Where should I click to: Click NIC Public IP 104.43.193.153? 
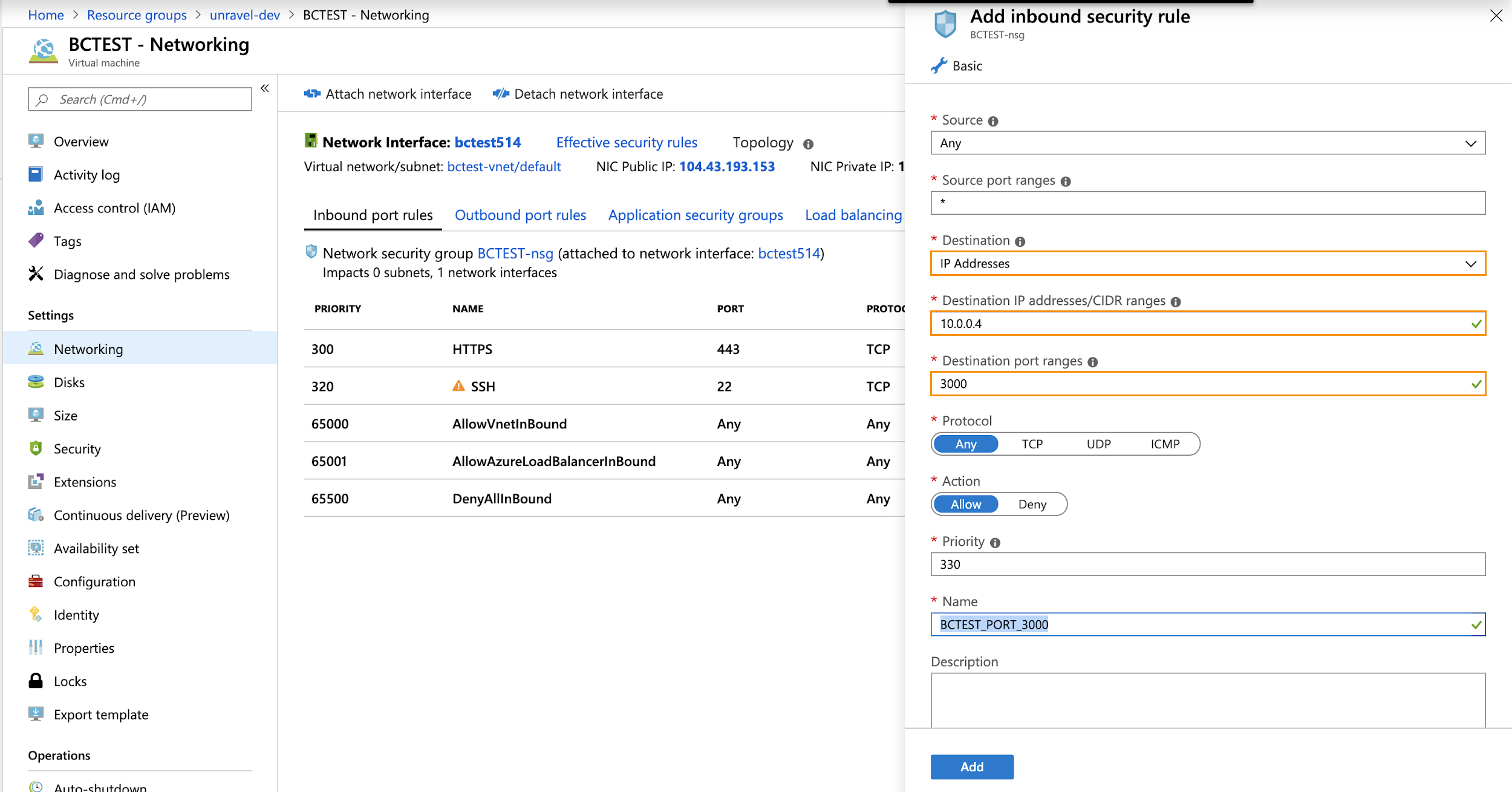[x=727, y=166]
